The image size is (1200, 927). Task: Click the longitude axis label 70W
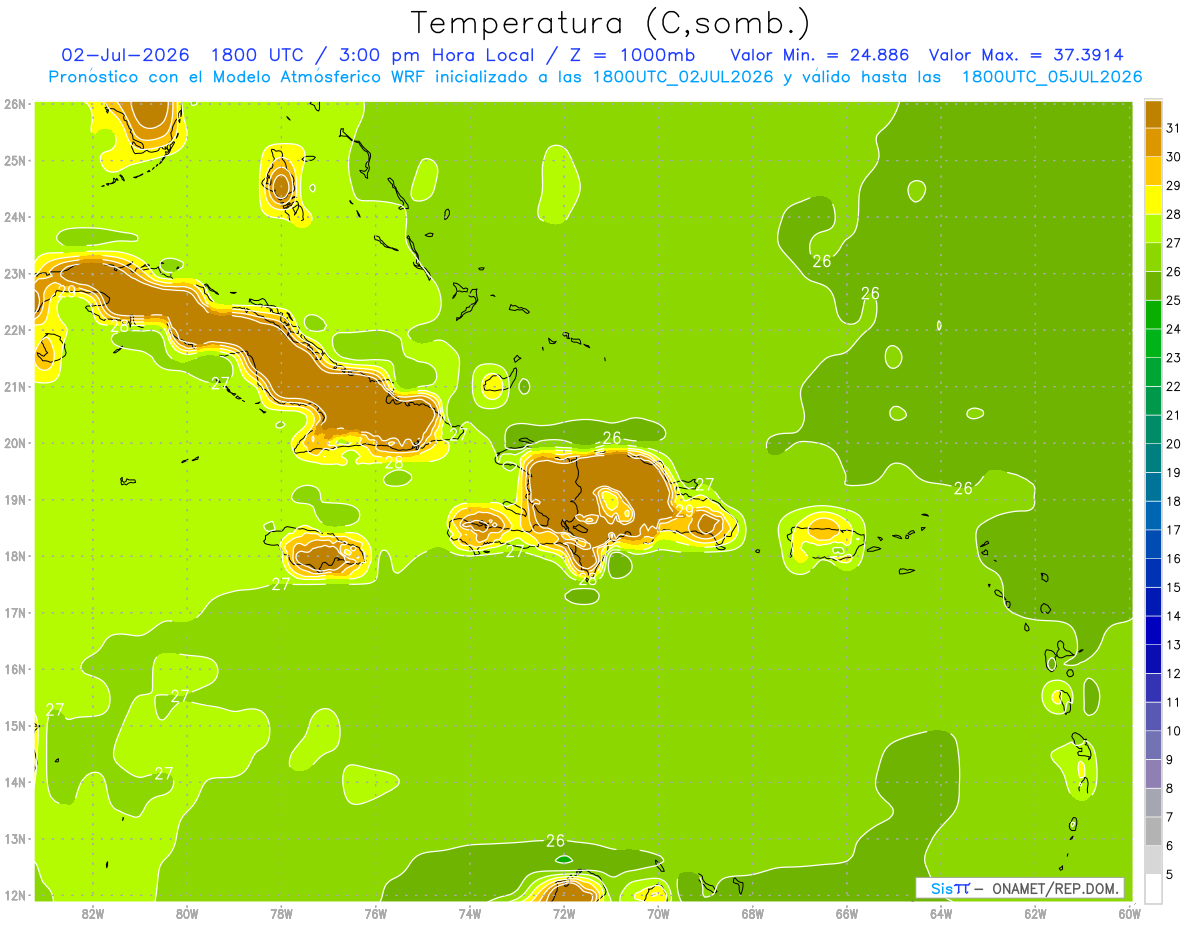tap(658, 912)
